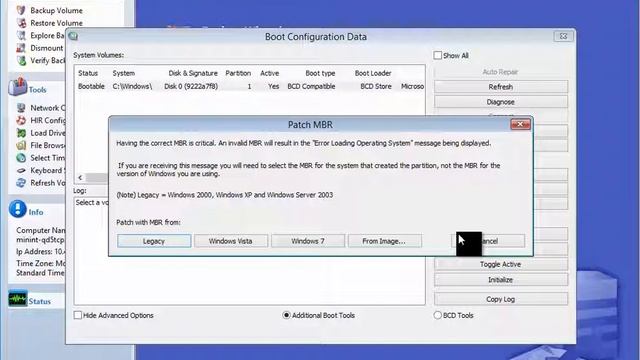640x360 pixels.
Task: Open Backup Volume from the sidebar
Action: point(56,10)
